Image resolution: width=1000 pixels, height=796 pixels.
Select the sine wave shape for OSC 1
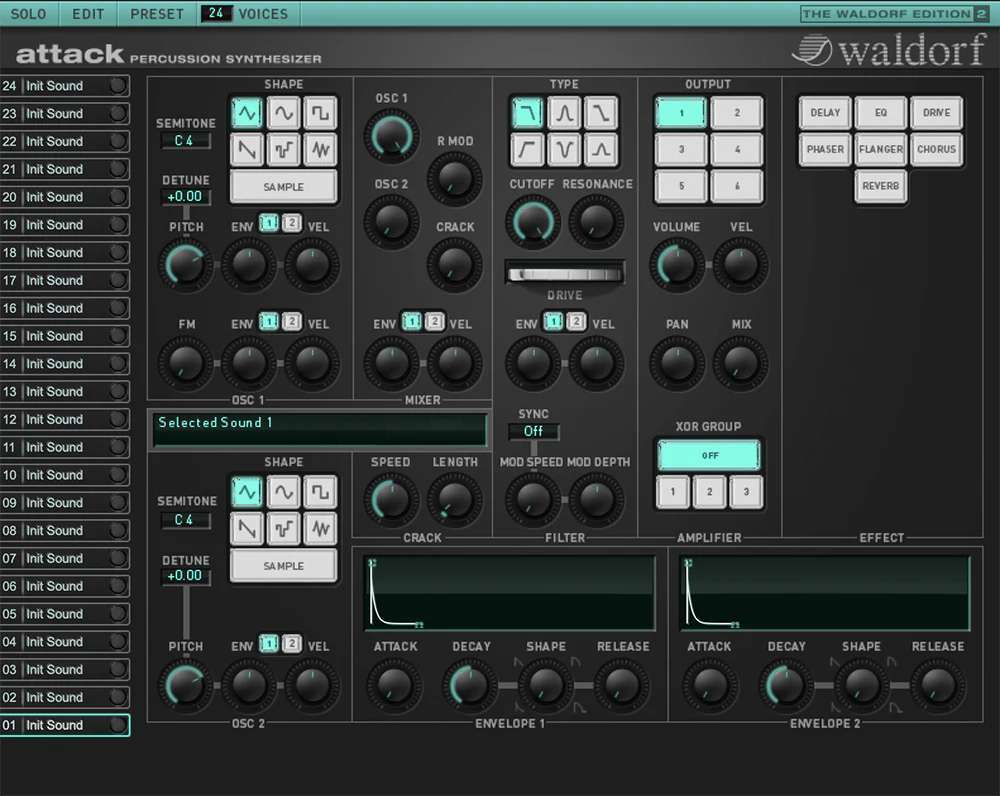point(284,113)
